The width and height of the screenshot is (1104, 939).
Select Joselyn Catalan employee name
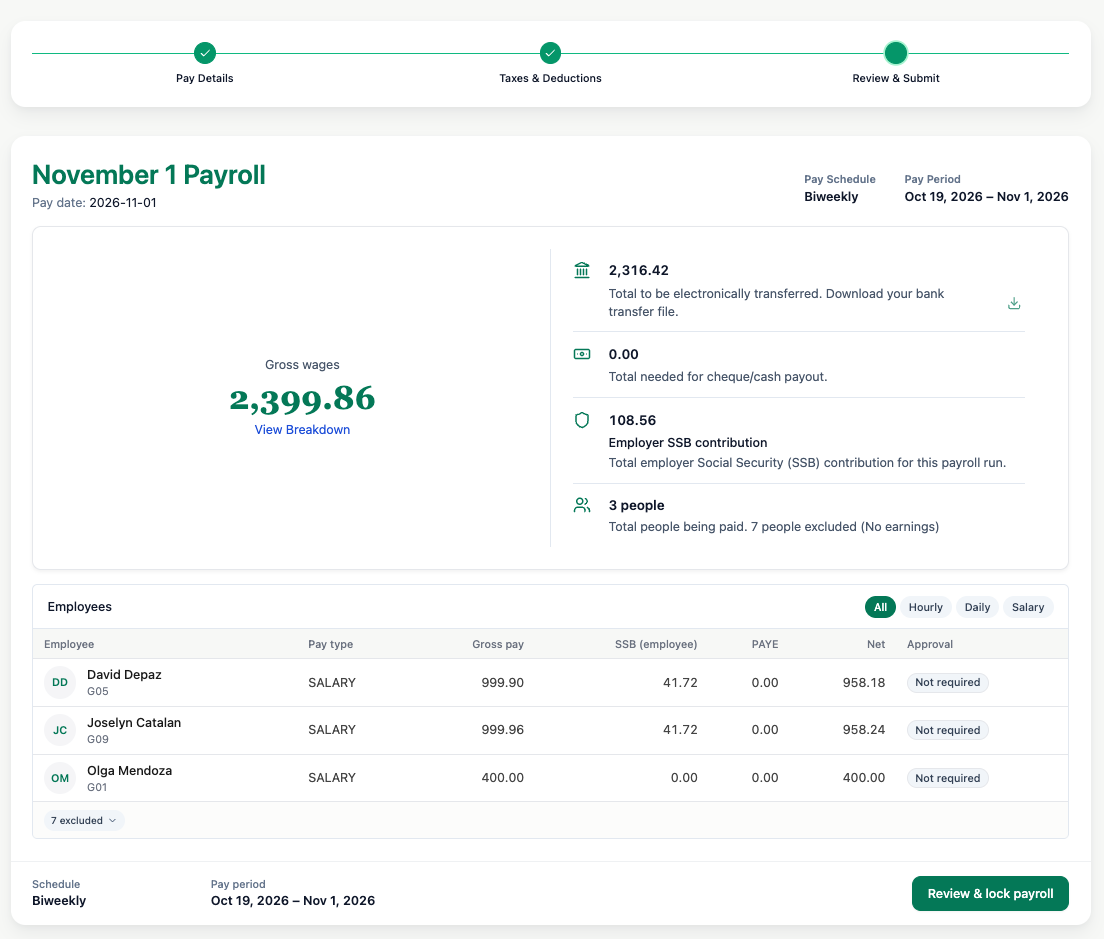coord(134,722)
